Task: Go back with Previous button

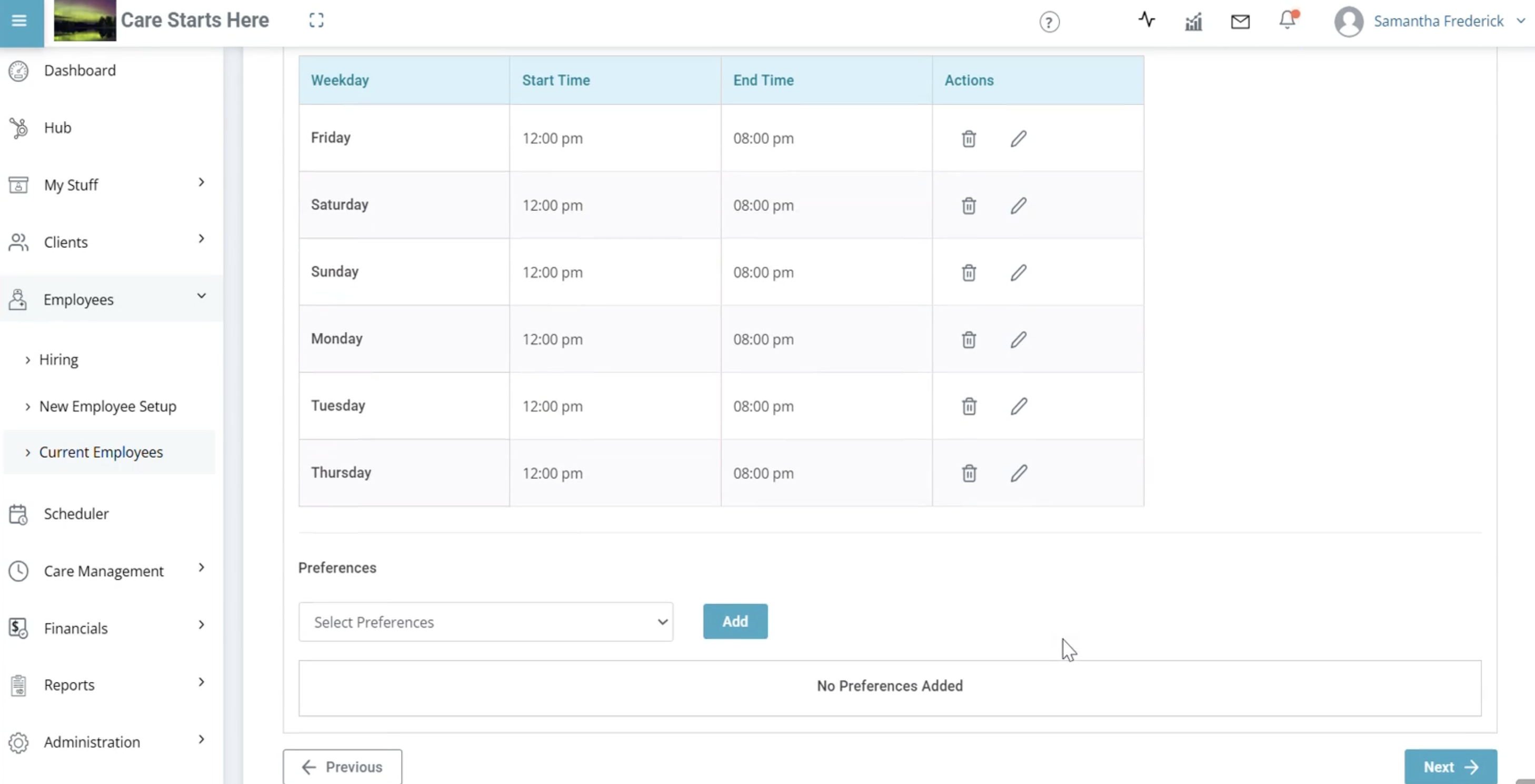Action: coord(343,767)
